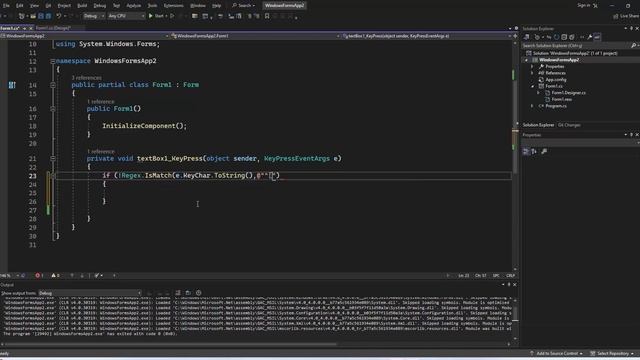Open the Show output from dropdown
Viewport: 640px width, 360px height.
click(x=90, y=293)
